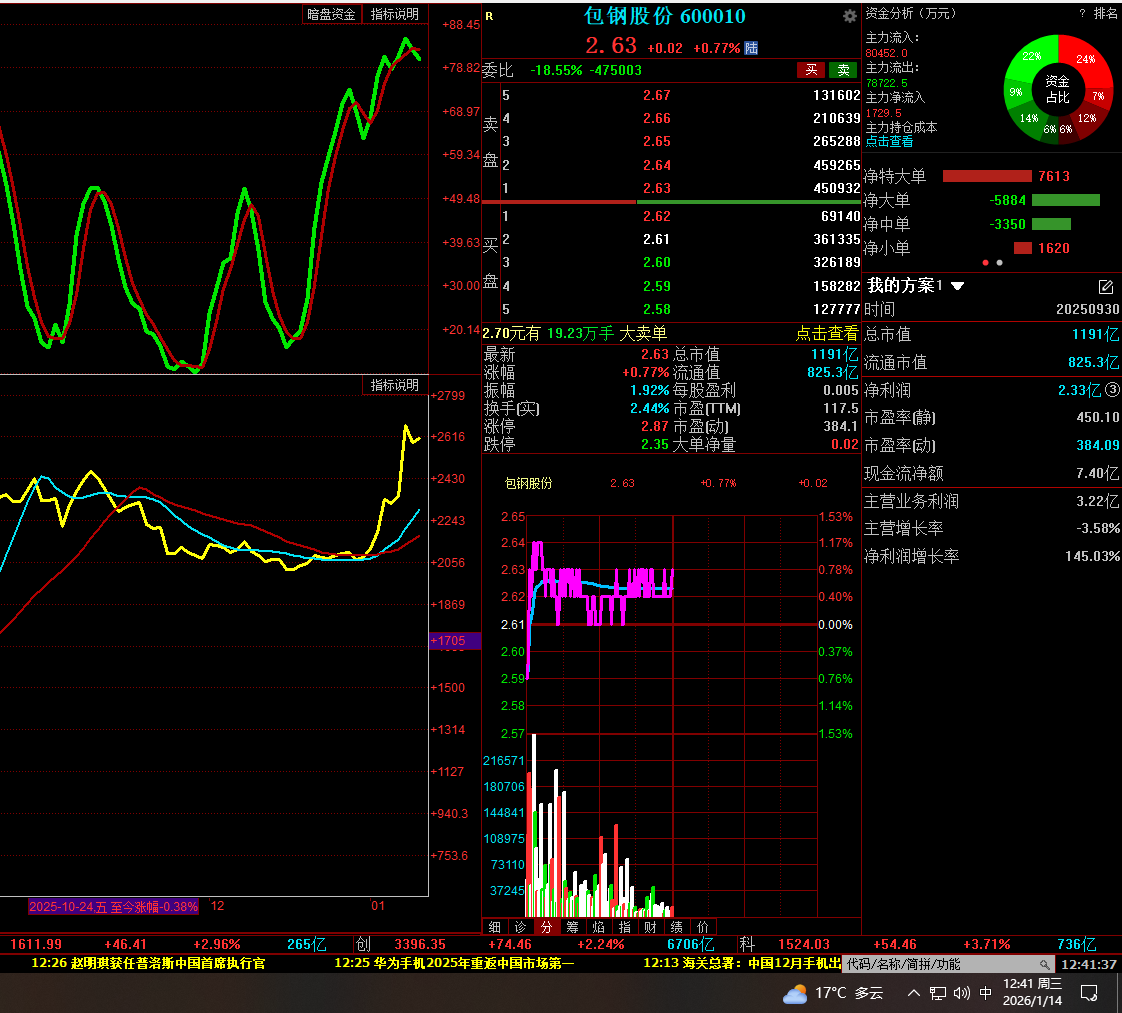Select the 诊 tab
Screen dimensions: 1122x1013
coord(520,927)
